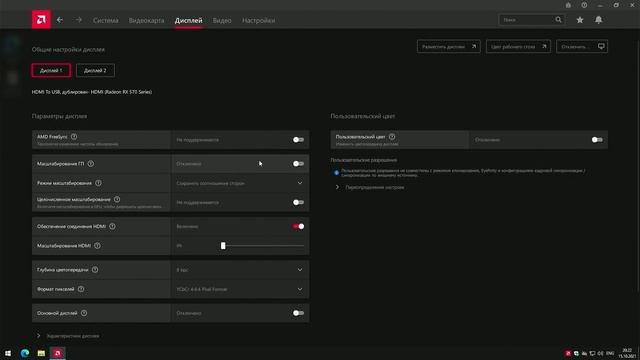Click Масштабирование HDMI slider handle
640x360 pixels.
coord(223,246)
